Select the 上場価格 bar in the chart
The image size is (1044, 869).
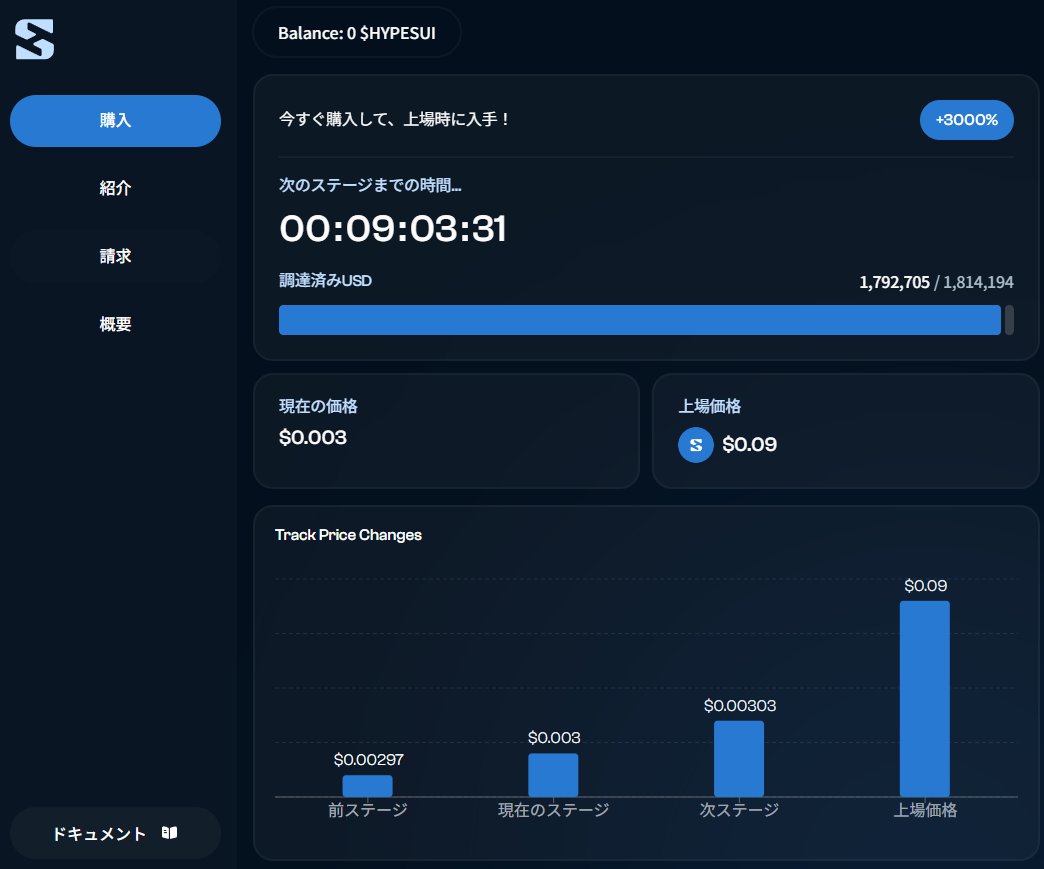pos(924,700)
